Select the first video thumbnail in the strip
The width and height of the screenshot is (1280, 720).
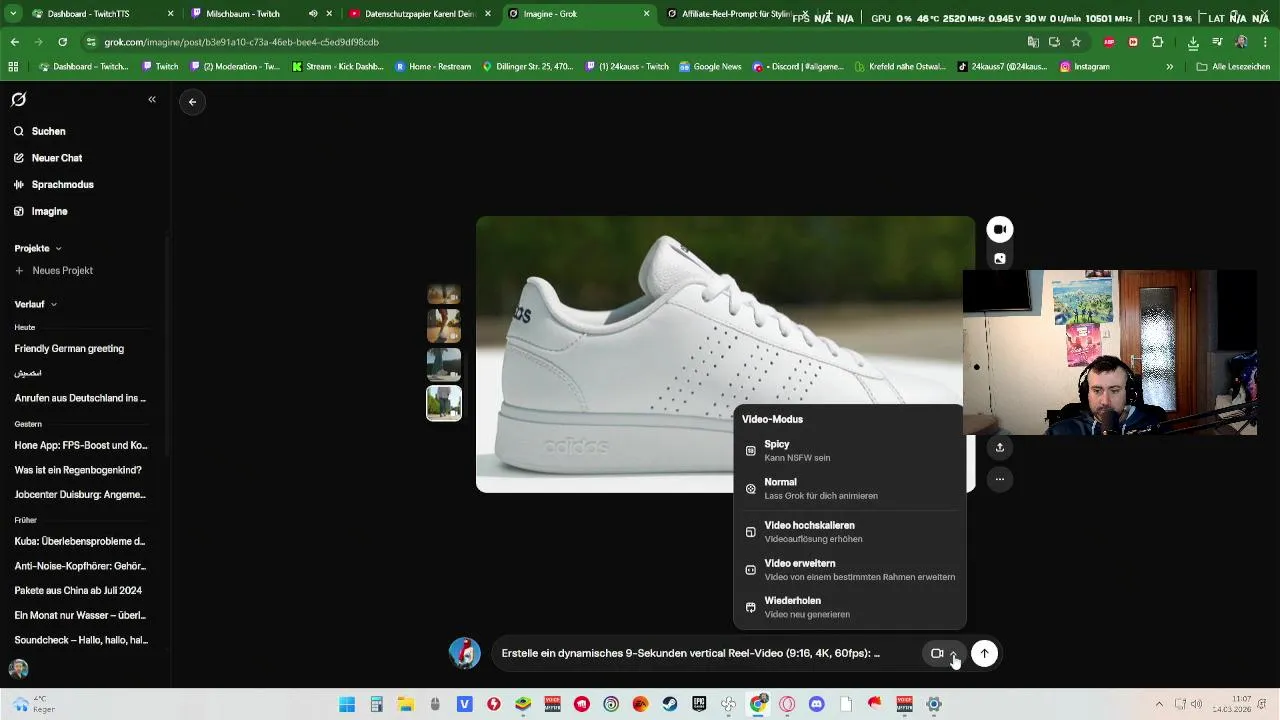(444, 294)
